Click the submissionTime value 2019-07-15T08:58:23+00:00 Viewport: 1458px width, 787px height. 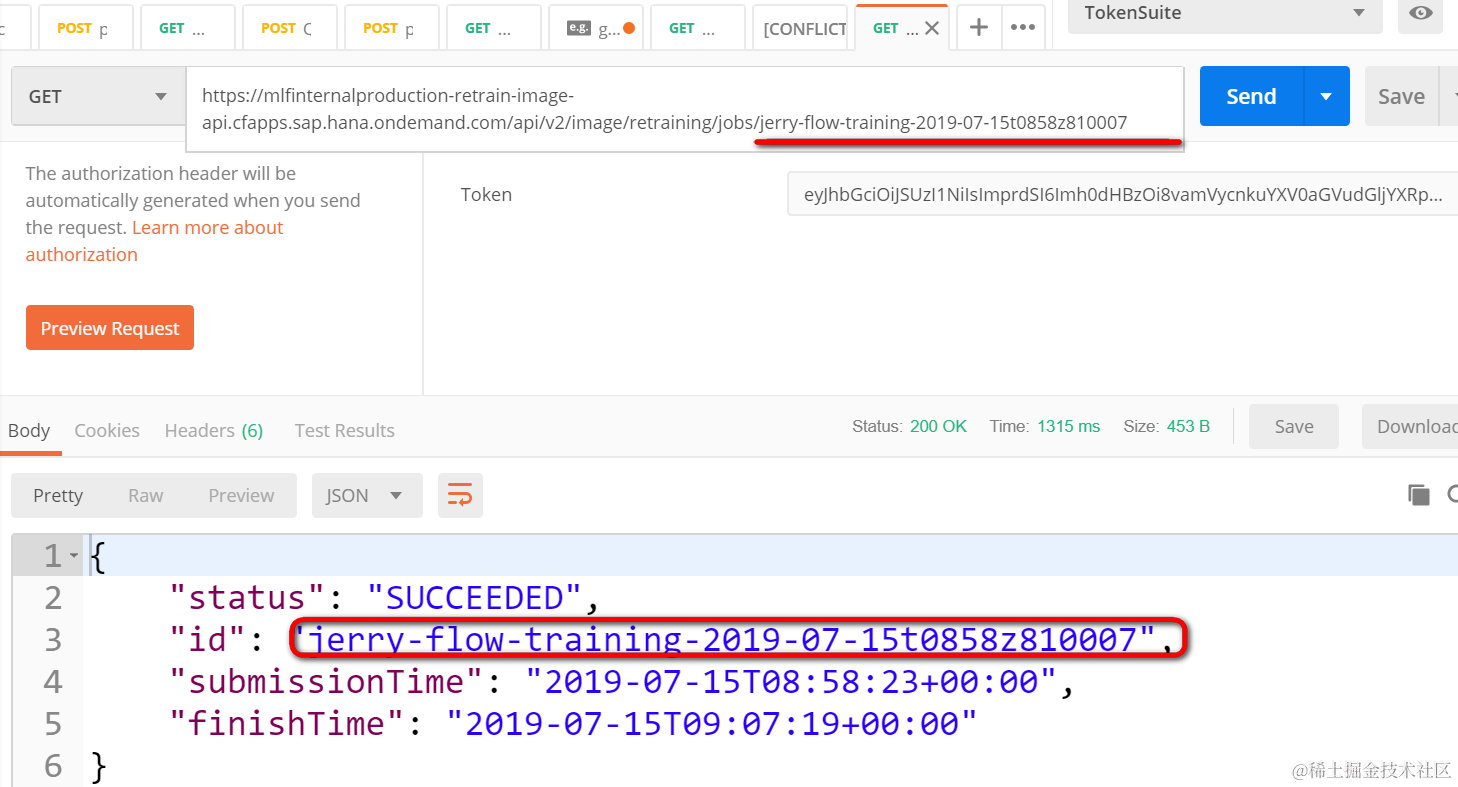coord(791,682)
